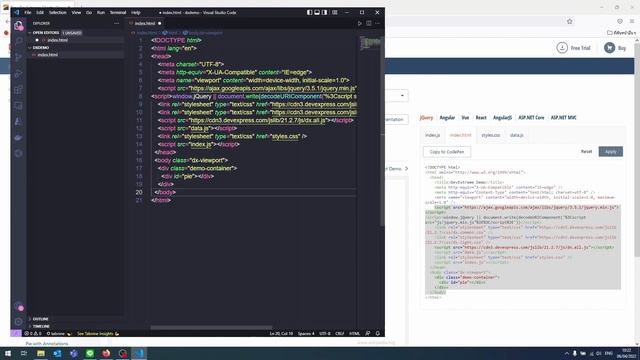
Task: Click the Firefox shield icon in toolbar
Action: [x=620, y=21]
